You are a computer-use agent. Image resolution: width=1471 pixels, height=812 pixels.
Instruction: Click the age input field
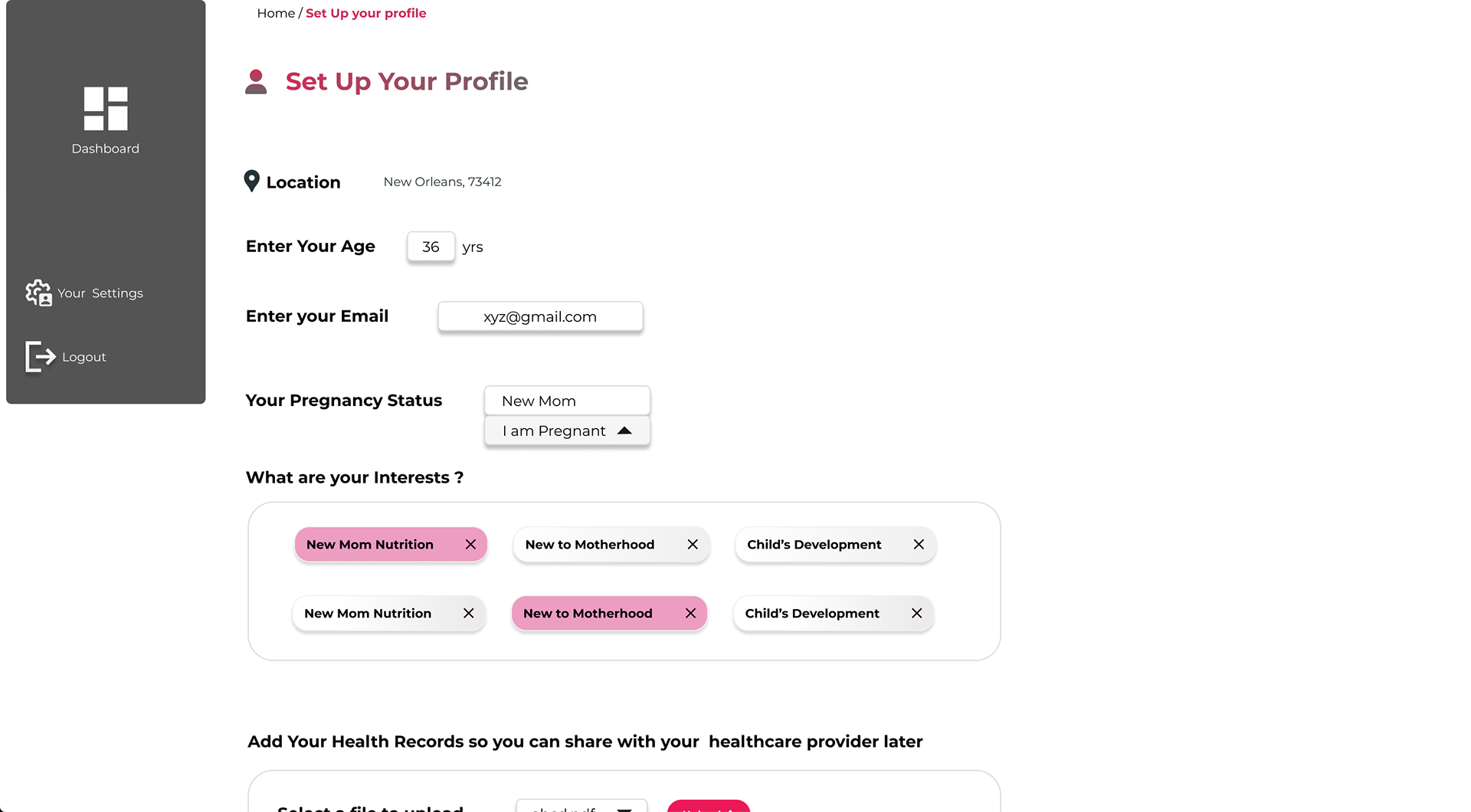coord(431,247)
